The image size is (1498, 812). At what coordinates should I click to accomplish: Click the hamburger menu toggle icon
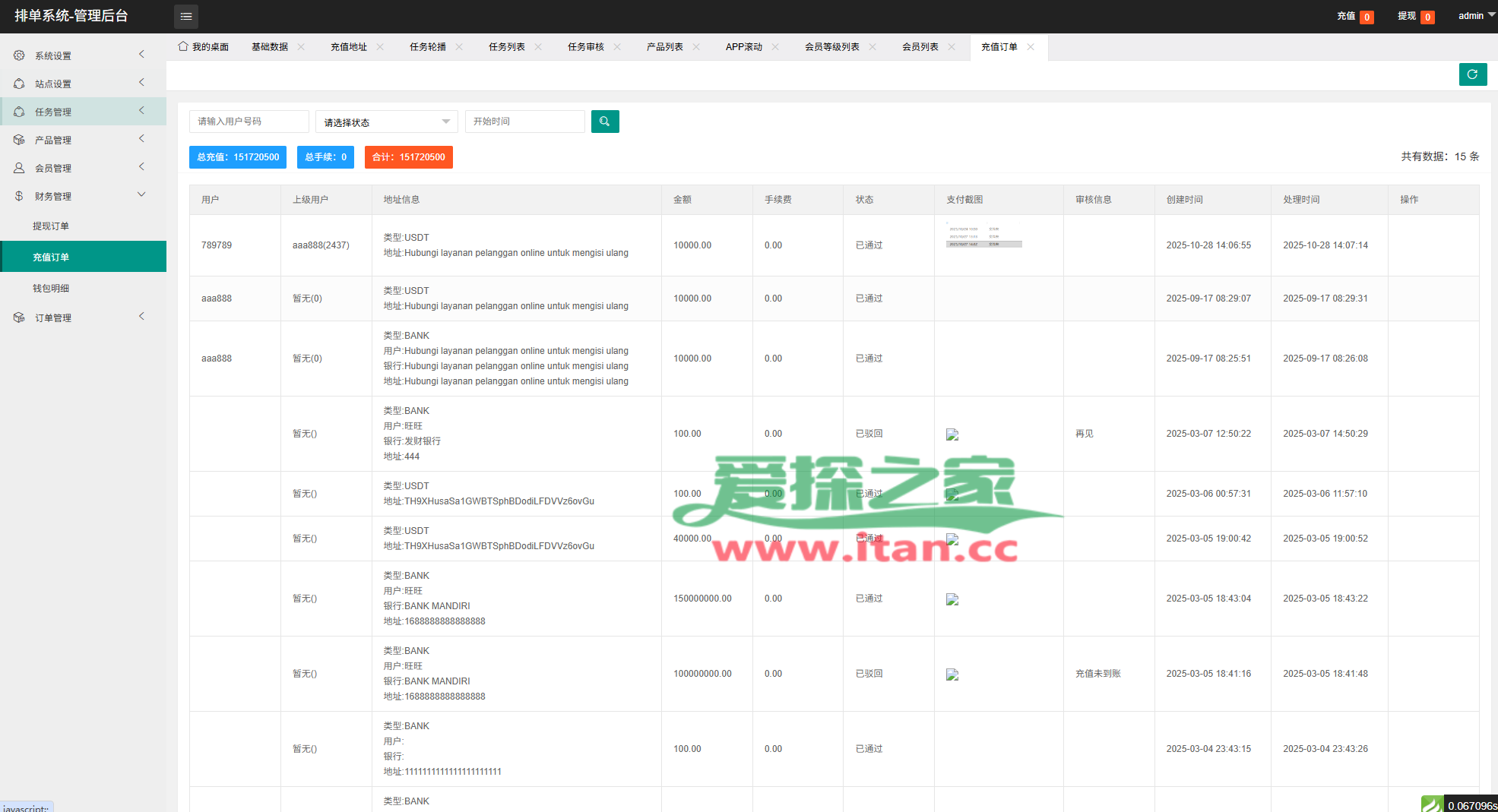pyautogui.click(x=185, y=16)
